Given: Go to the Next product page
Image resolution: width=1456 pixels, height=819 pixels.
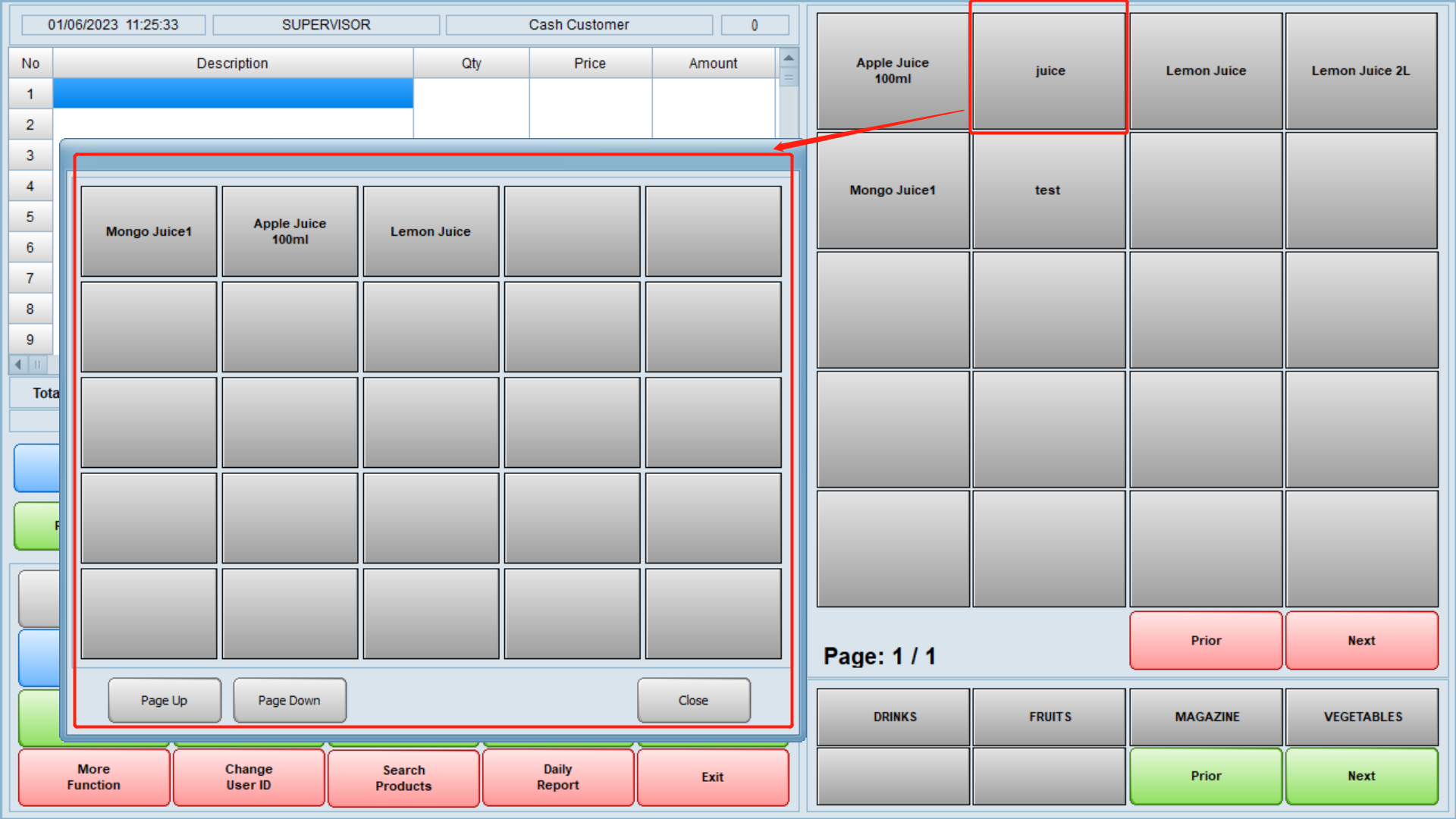Looking at the screenshot, I should tap(1361, 641).
